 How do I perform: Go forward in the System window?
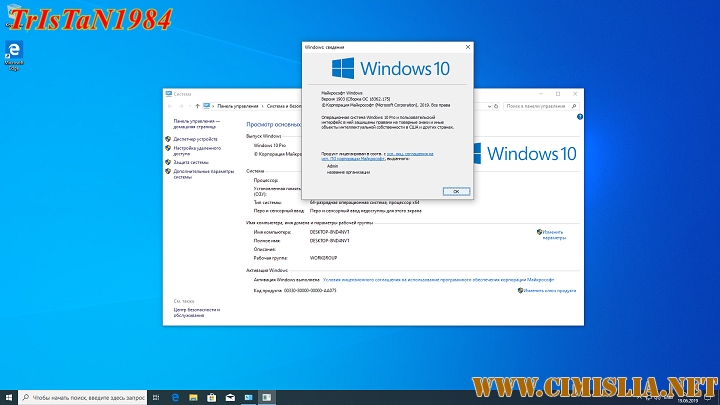(180, 106)
